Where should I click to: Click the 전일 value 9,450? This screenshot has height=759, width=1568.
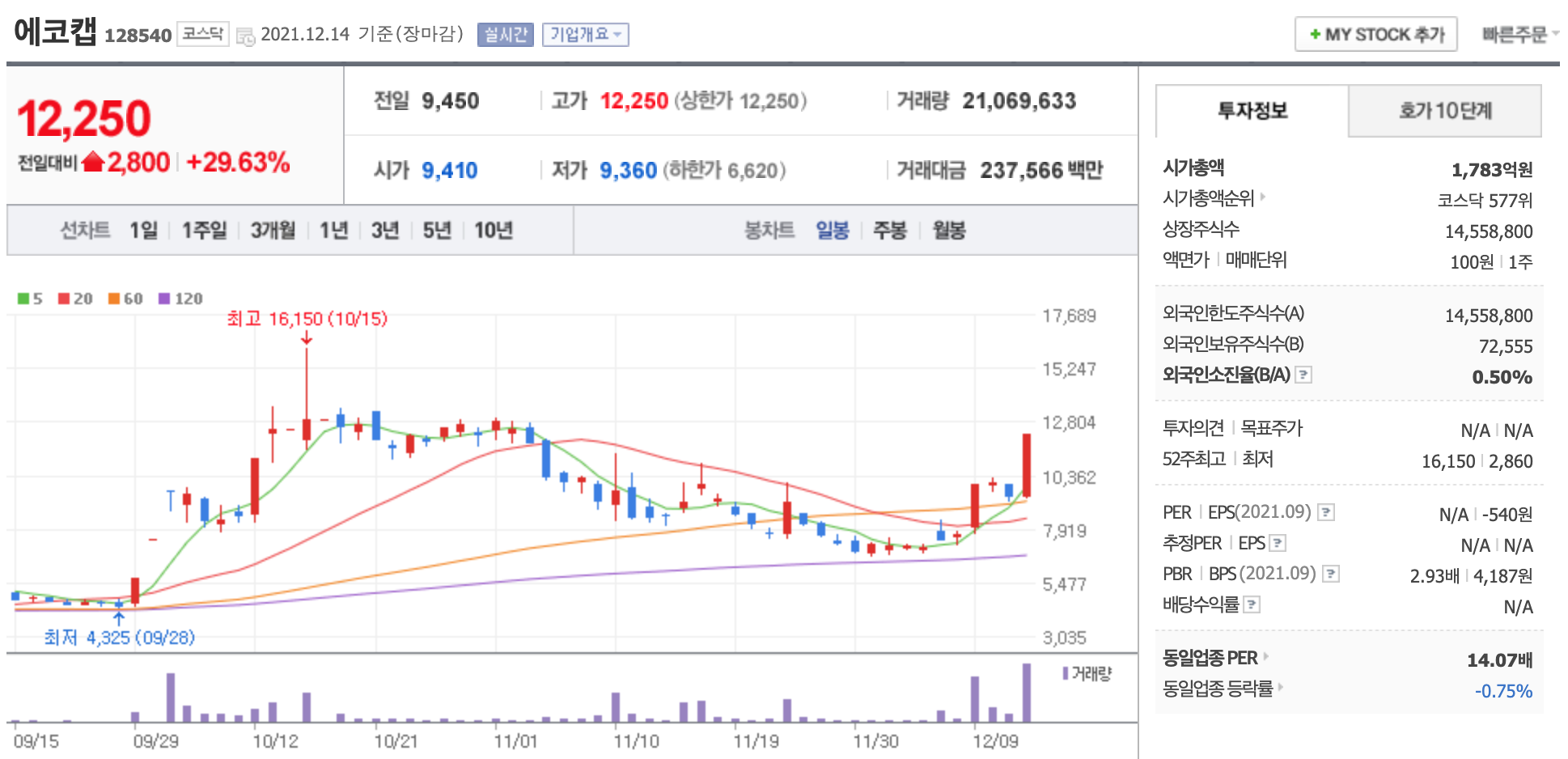pyautogui.click(x=451, y=101)
